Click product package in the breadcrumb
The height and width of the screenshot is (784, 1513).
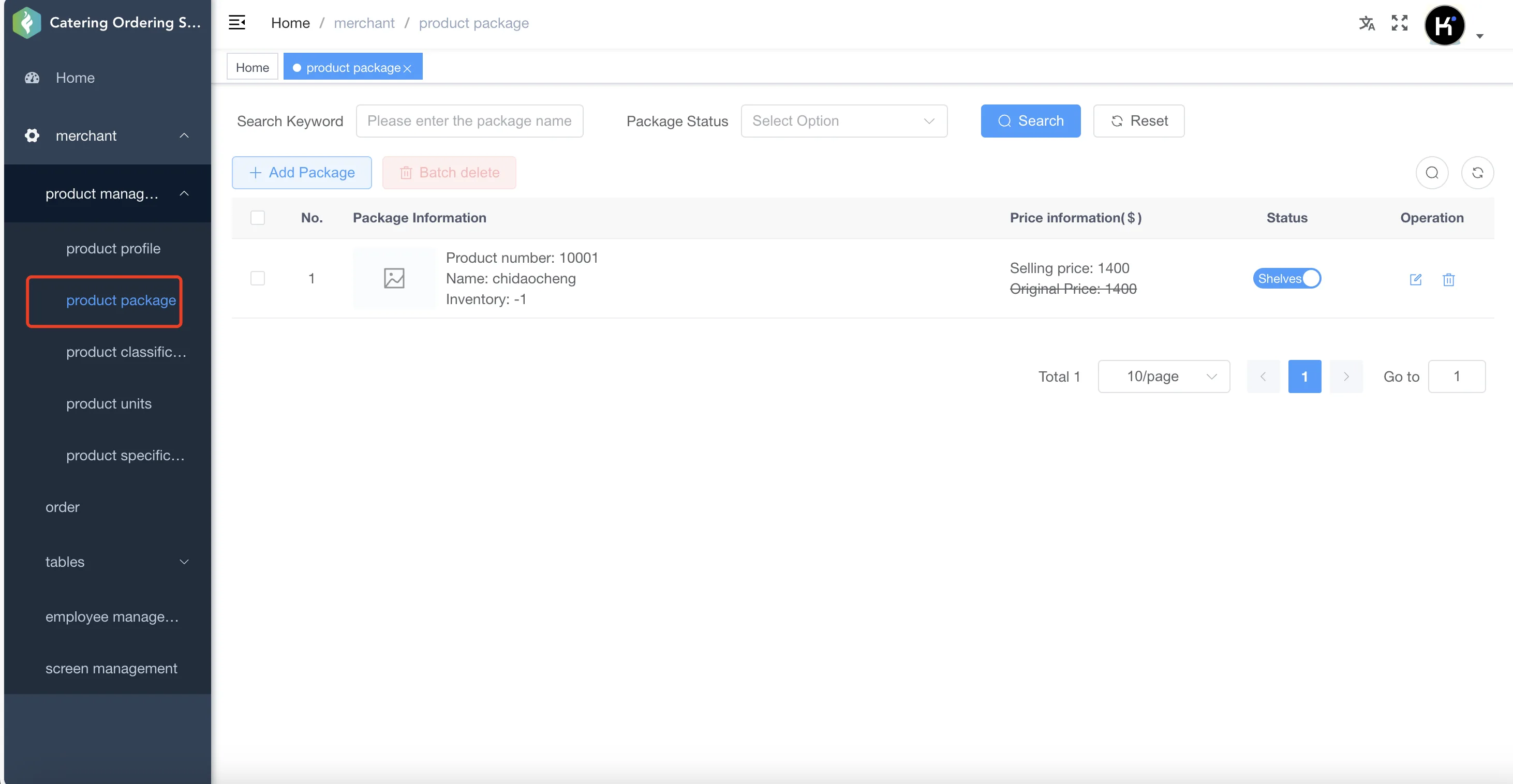[473, 23]
